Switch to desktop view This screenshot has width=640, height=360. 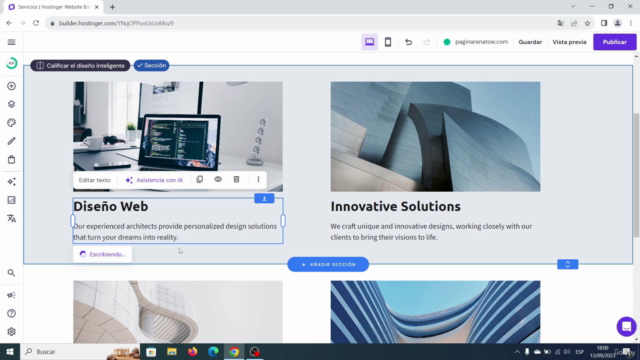pos(369,42)
